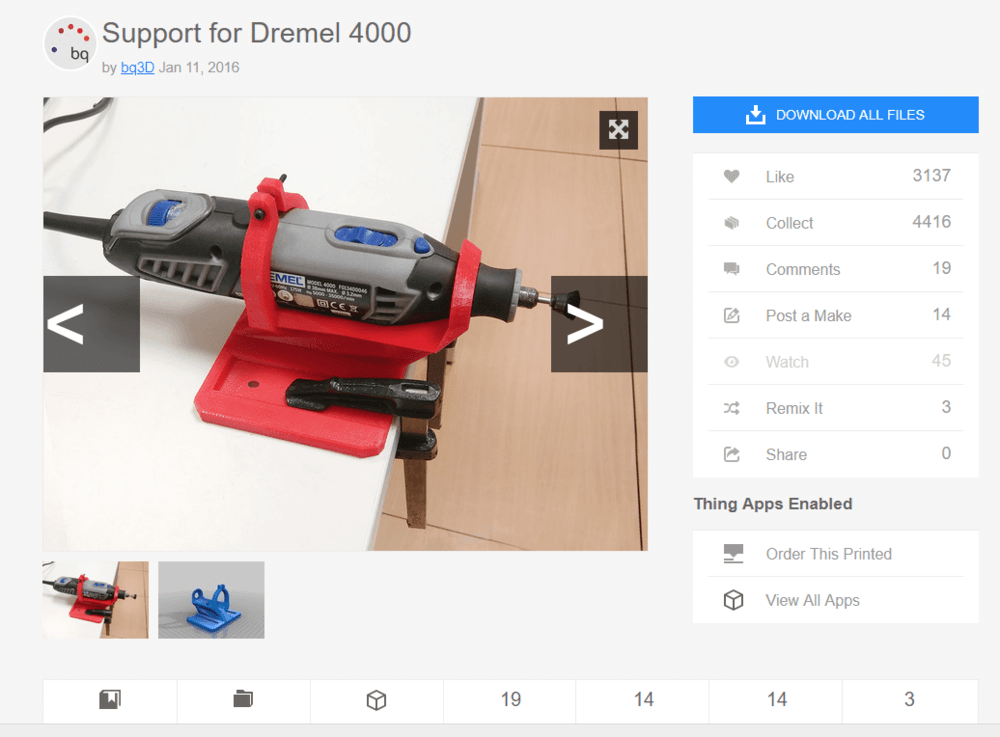Click the Comments speech bubble icon
1000x737 pixels.
click(x=732, y=269)
